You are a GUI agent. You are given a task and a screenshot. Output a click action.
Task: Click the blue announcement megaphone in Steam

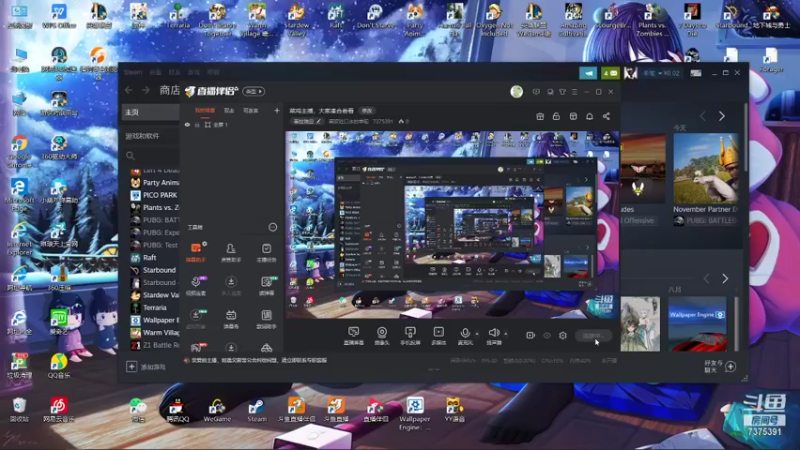coord(588,73)
